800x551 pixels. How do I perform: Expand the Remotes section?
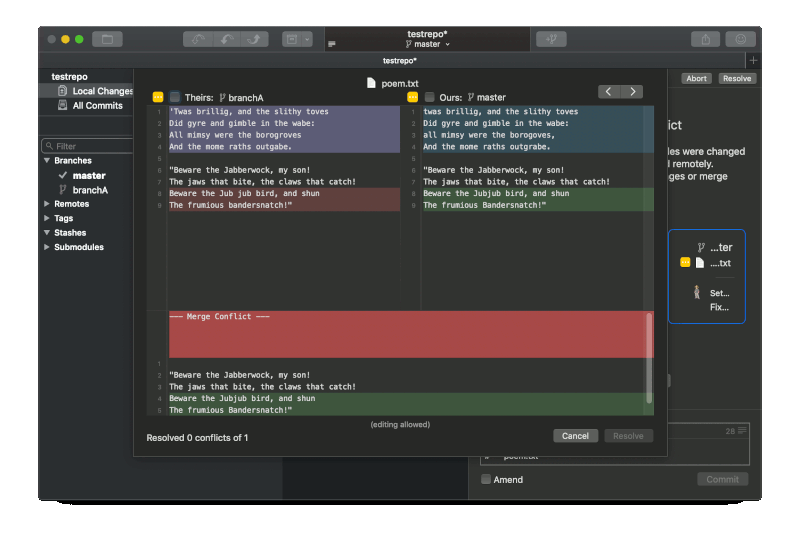(47, 204)
